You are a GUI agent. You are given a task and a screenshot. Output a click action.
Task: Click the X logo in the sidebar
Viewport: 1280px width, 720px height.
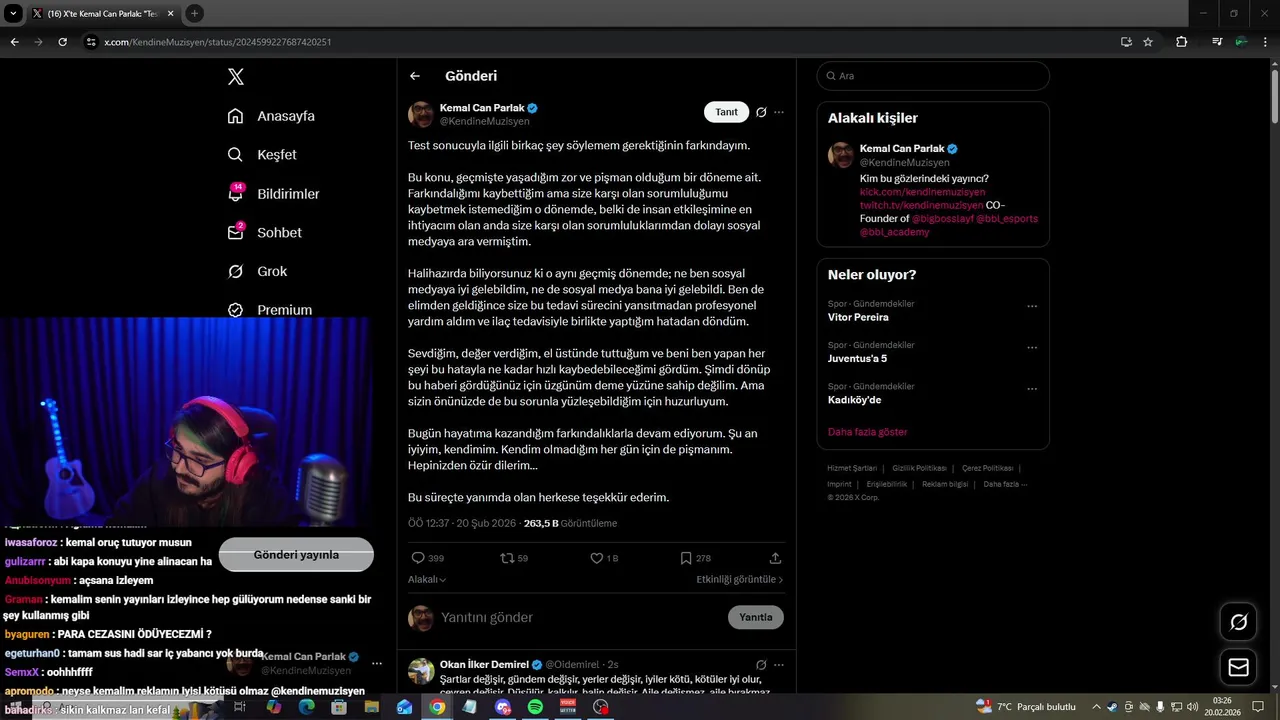235,77
